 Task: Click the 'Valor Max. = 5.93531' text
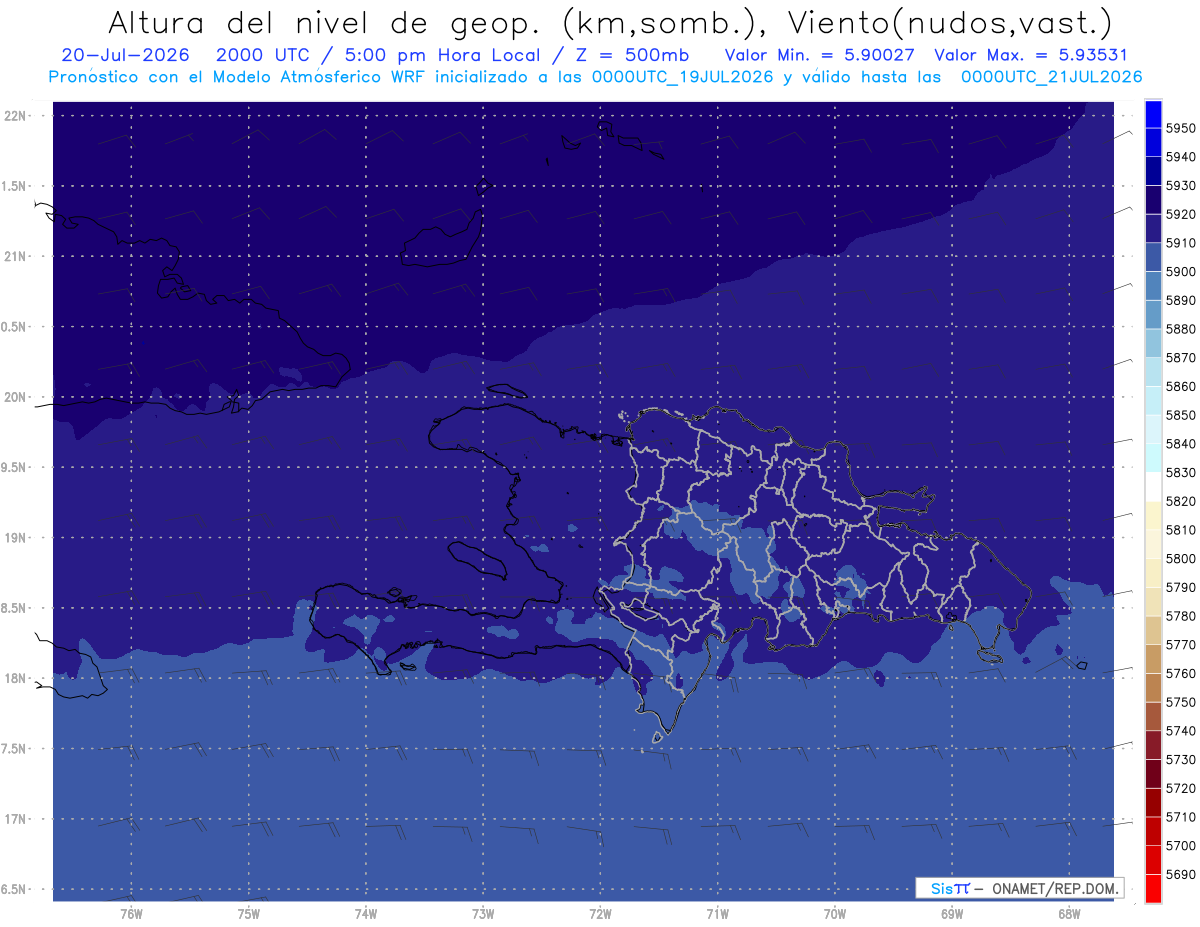tap(1030, 55)
